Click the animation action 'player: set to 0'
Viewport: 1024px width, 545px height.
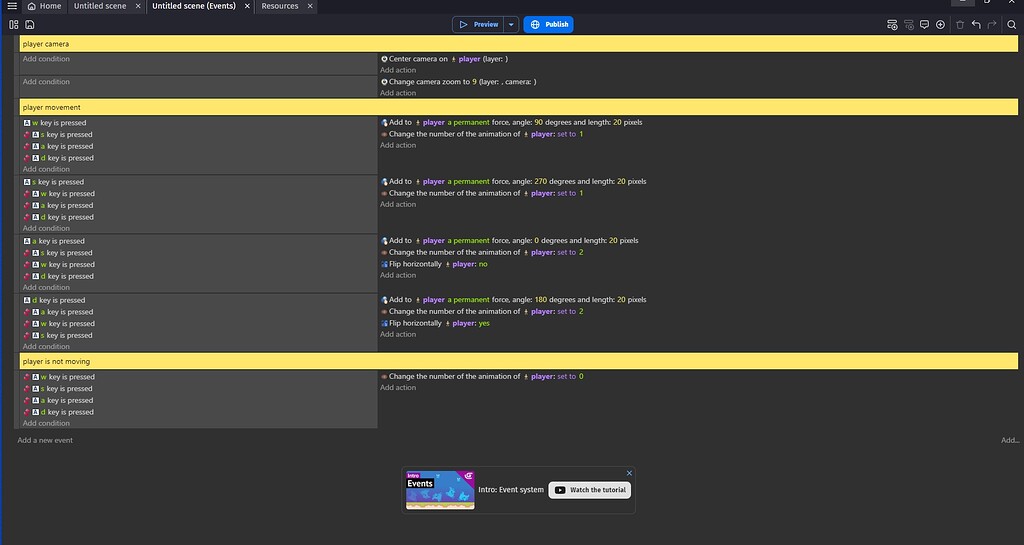(x=482, y=377)
